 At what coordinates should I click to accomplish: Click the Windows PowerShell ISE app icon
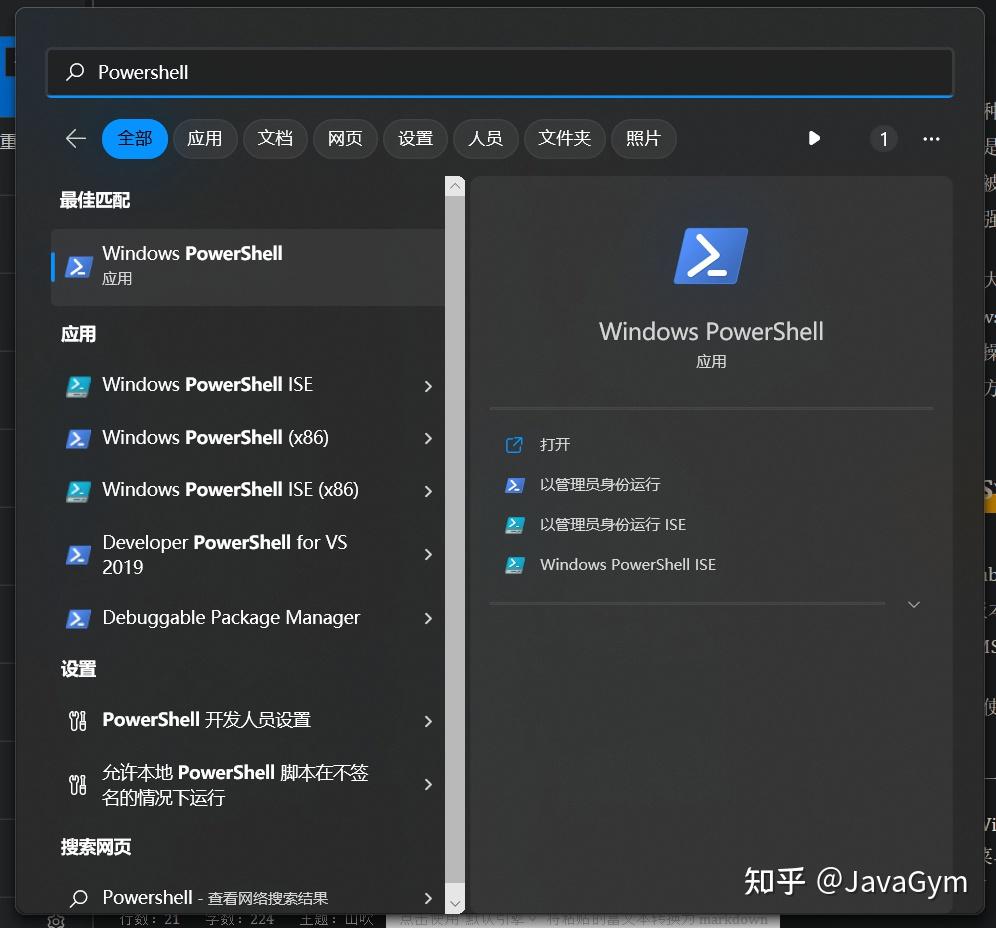(x=78, y=386)
